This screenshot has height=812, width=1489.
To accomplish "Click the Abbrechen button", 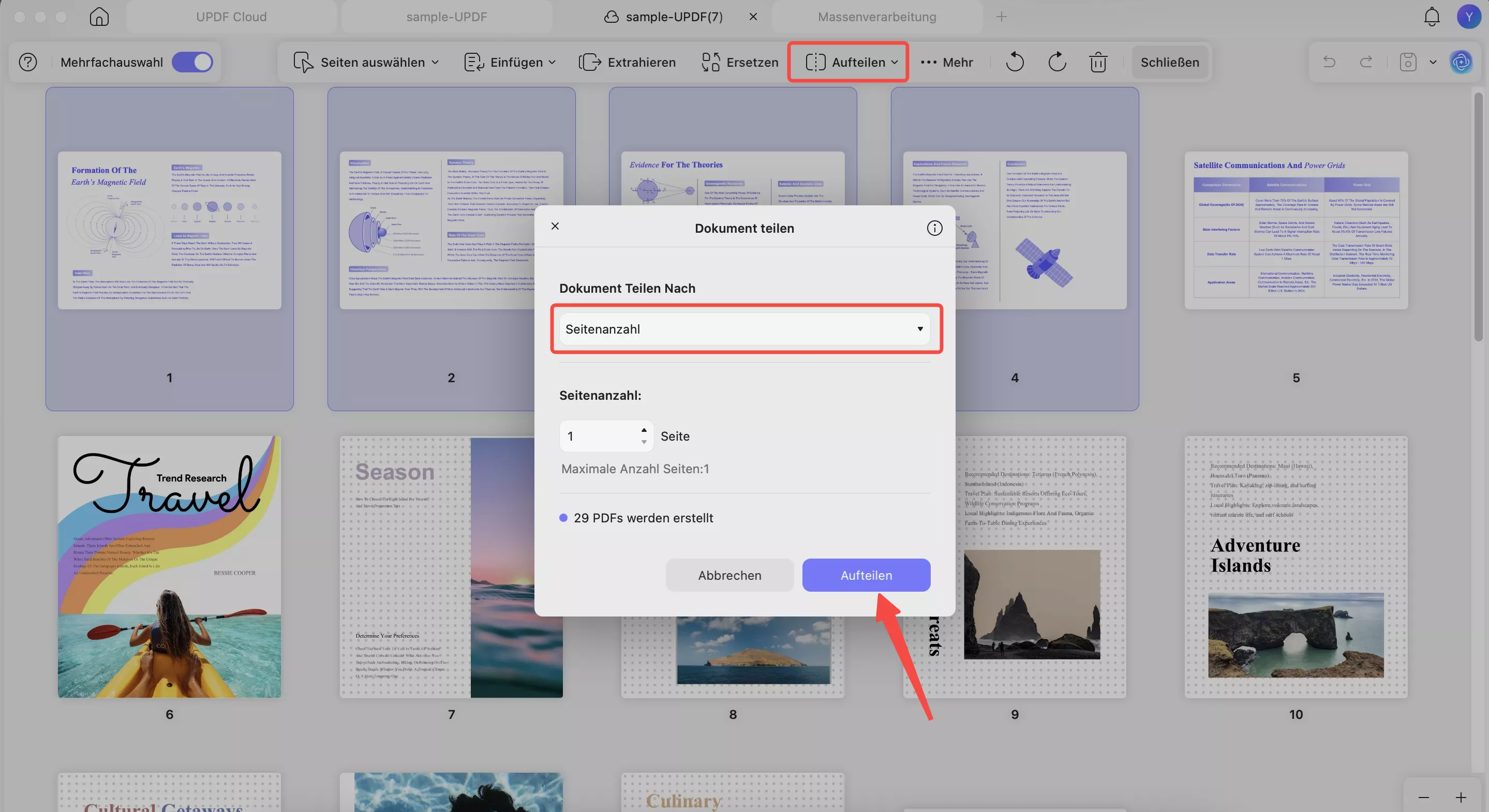I will click(x=729, y=575).
